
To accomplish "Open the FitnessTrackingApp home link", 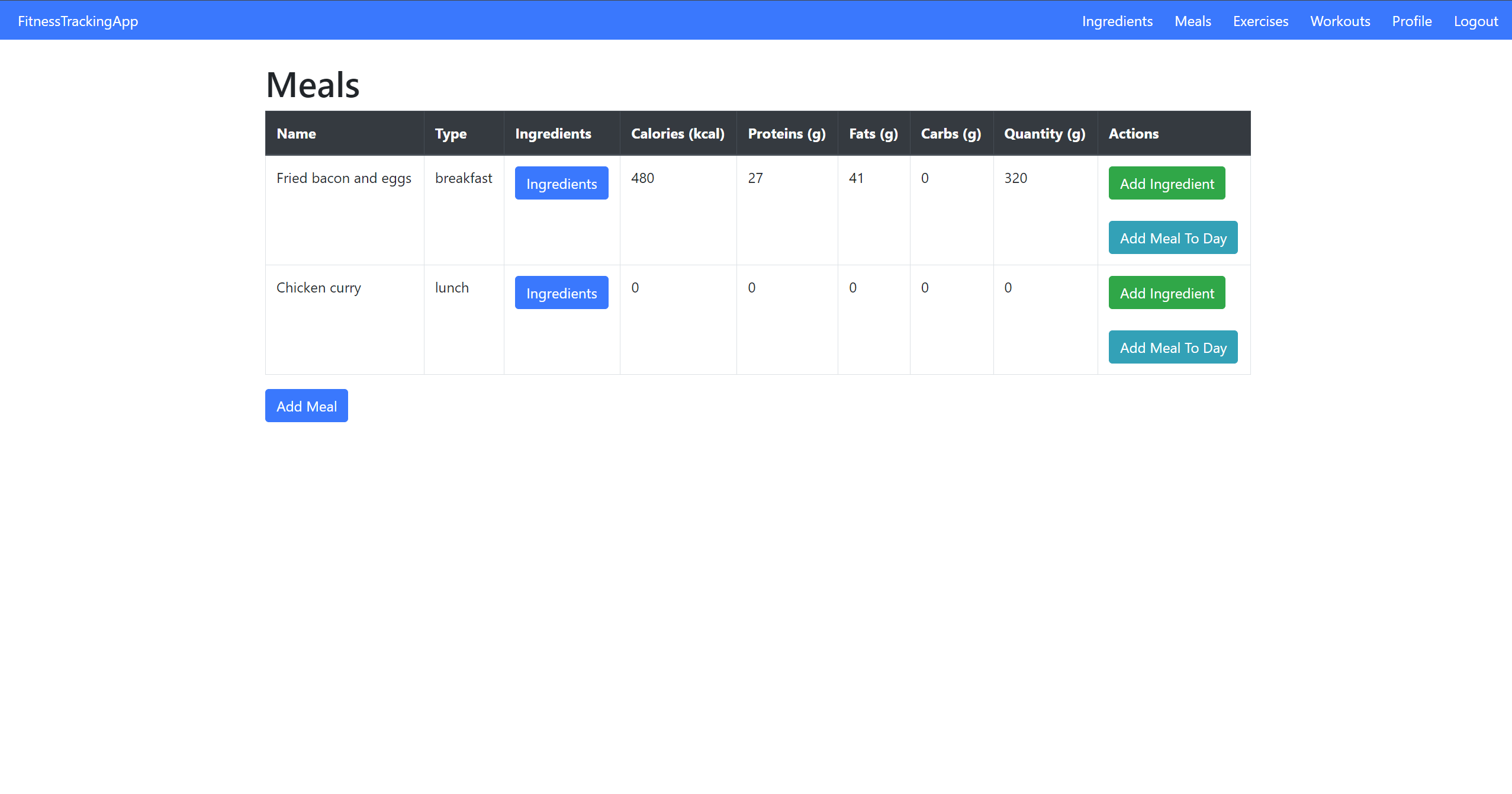I will (x=78, y=21).
